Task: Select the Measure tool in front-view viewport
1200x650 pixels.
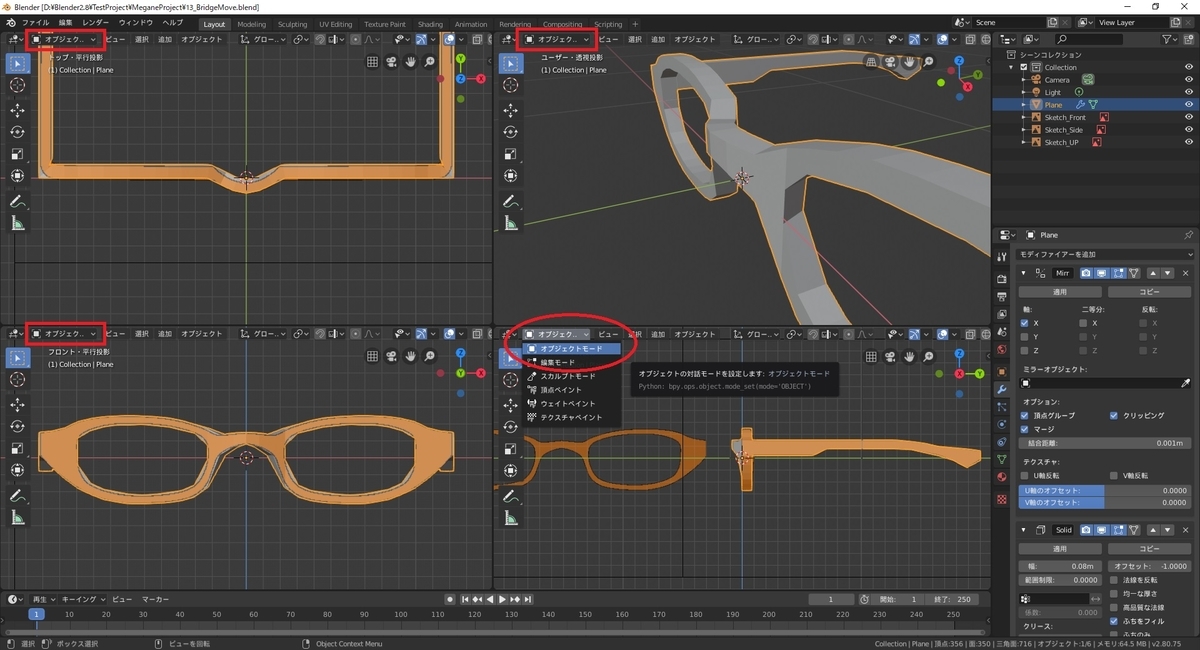Action: tap(17, 517)
